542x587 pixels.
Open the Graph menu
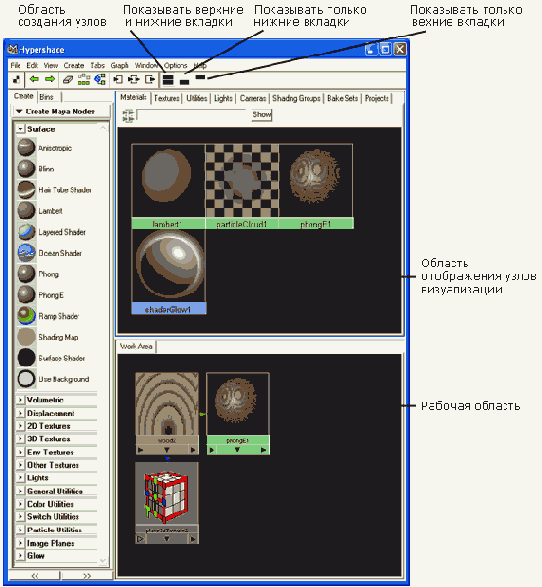119,66
